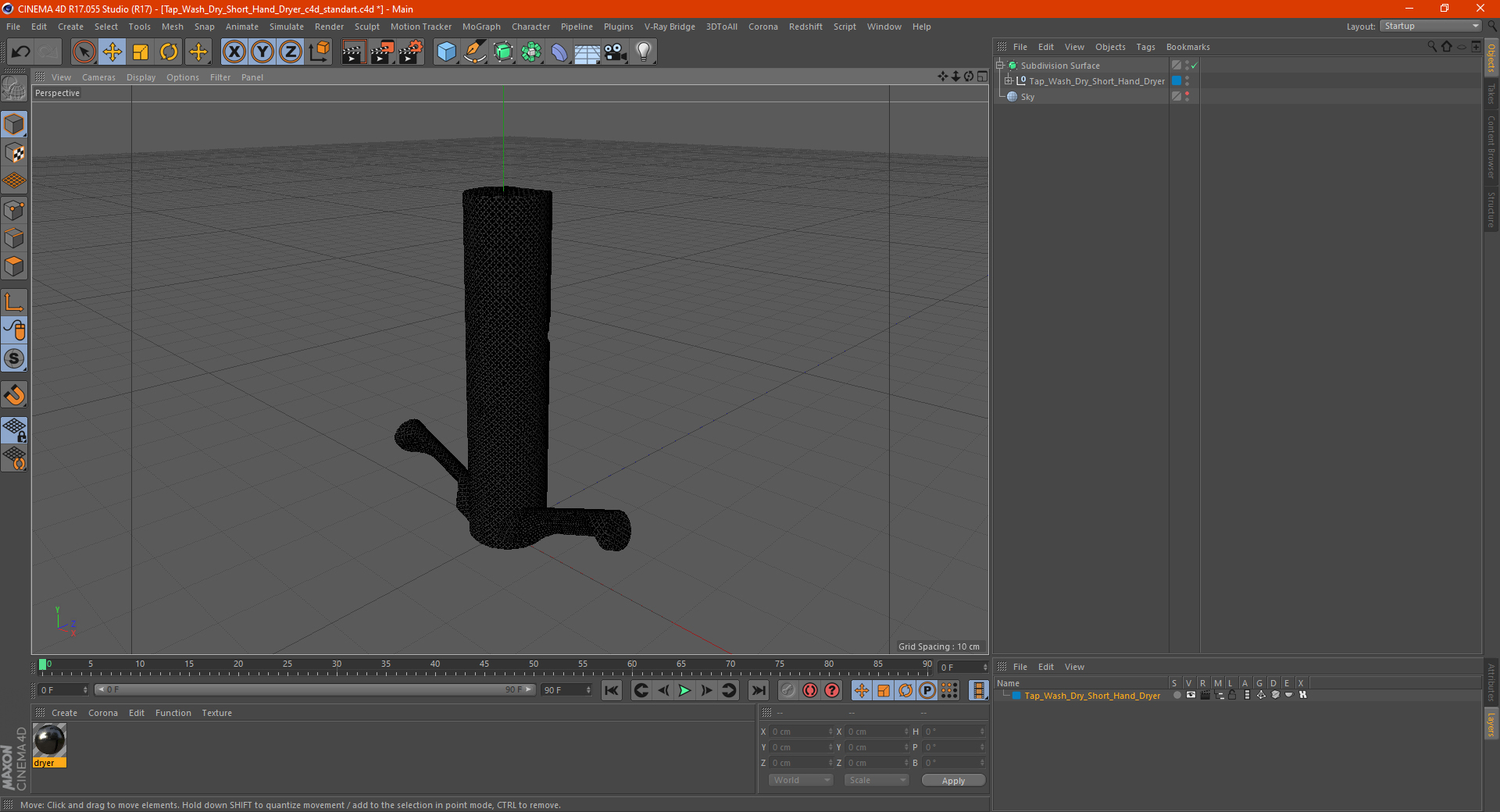Image resolution: width=1500 pixels, height=812 pixels.
Task: Render the active view
Action: [x=353, y=52]
